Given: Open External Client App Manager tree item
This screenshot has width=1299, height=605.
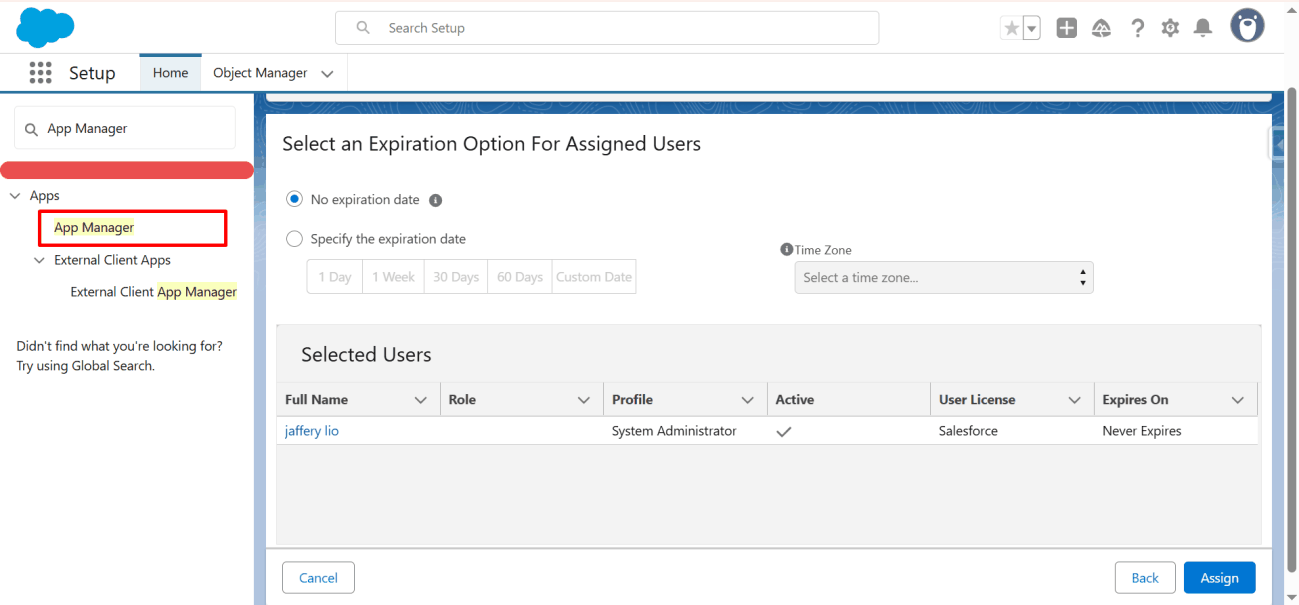Looking at the screenshot, I should pyautogui.click(x=153, y=292).
